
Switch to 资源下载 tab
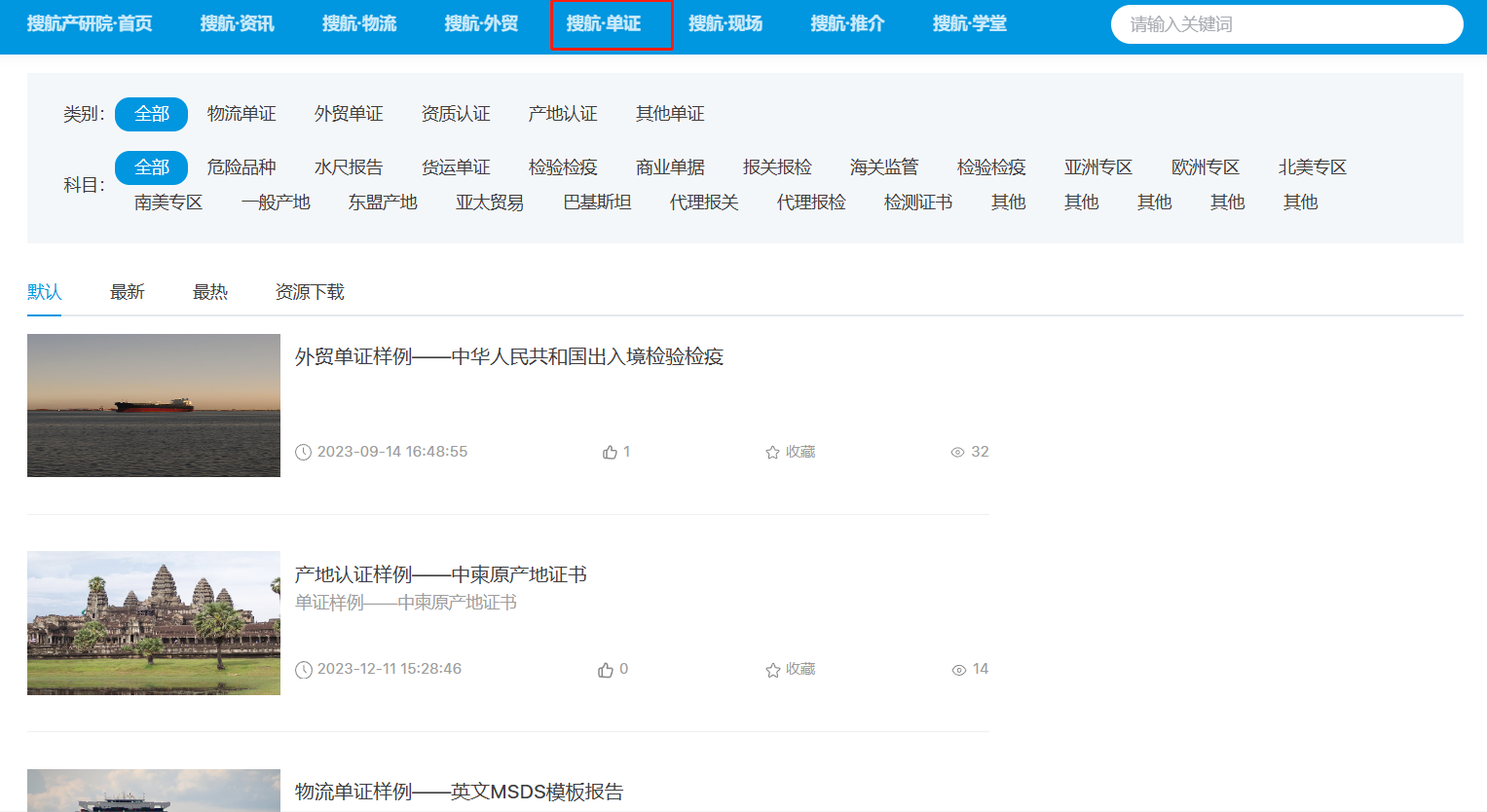(310, 292)
